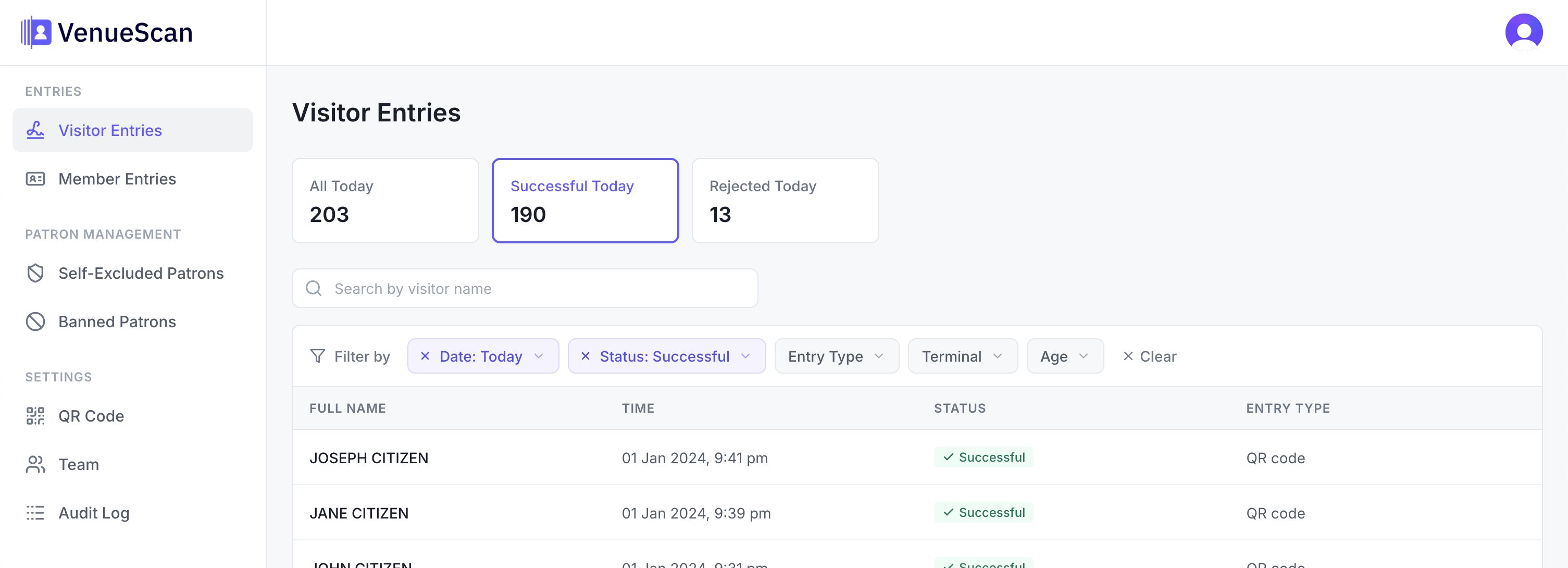Go to Visitor Entries in sidebar
The height and width of the screenshot is (568, 1568).
tap(133, 130)
